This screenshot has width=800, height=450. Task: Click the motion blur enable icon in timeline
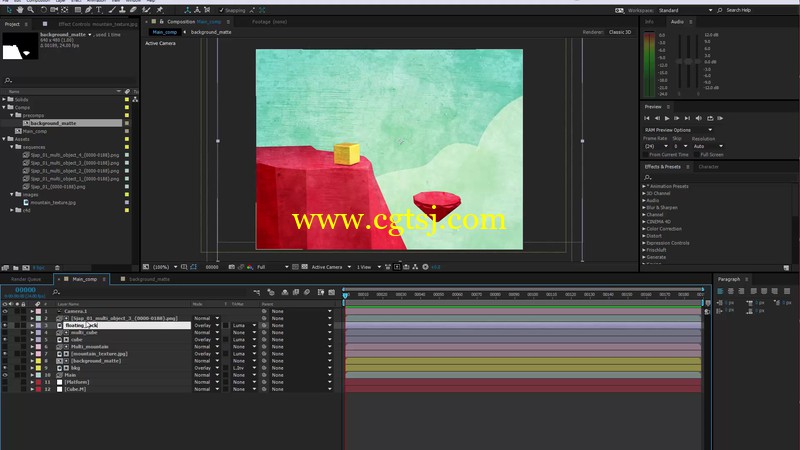pyautogui.click(x=307, y=292)
